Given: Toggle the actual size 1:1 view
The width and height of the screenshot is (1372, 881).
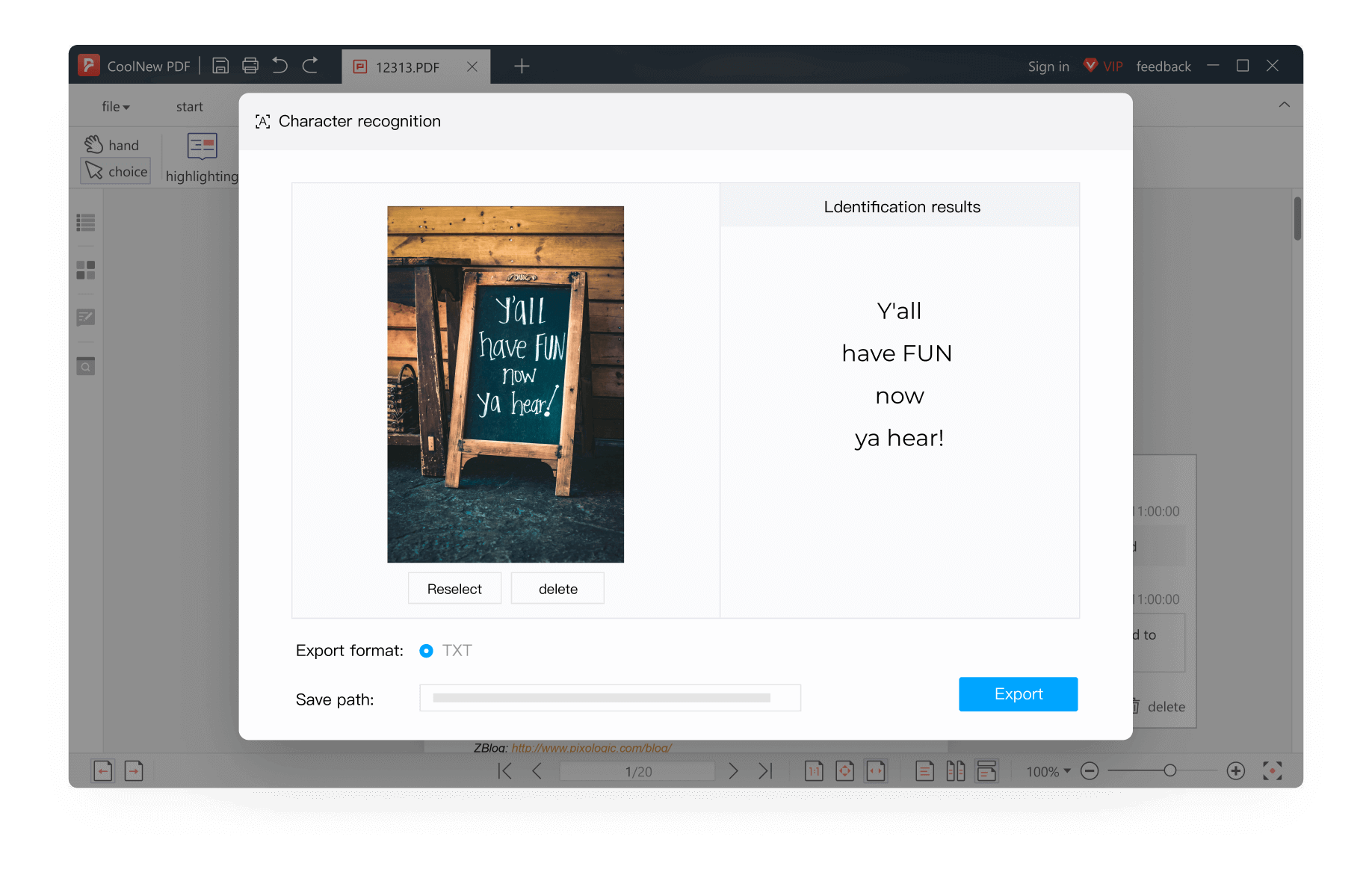Looking at the screenshot, I should click(x=814, y=770).
